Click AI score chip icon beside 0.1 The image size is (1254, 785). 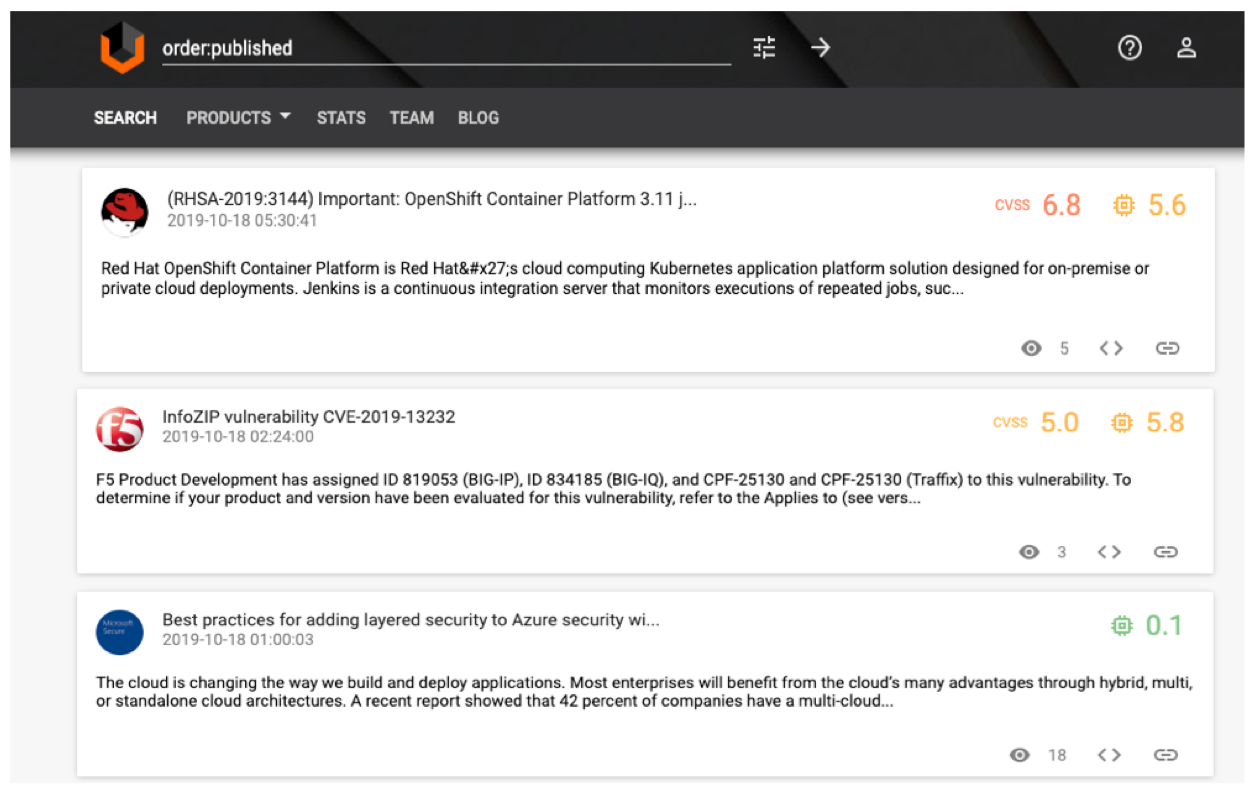pos(1122,626)
